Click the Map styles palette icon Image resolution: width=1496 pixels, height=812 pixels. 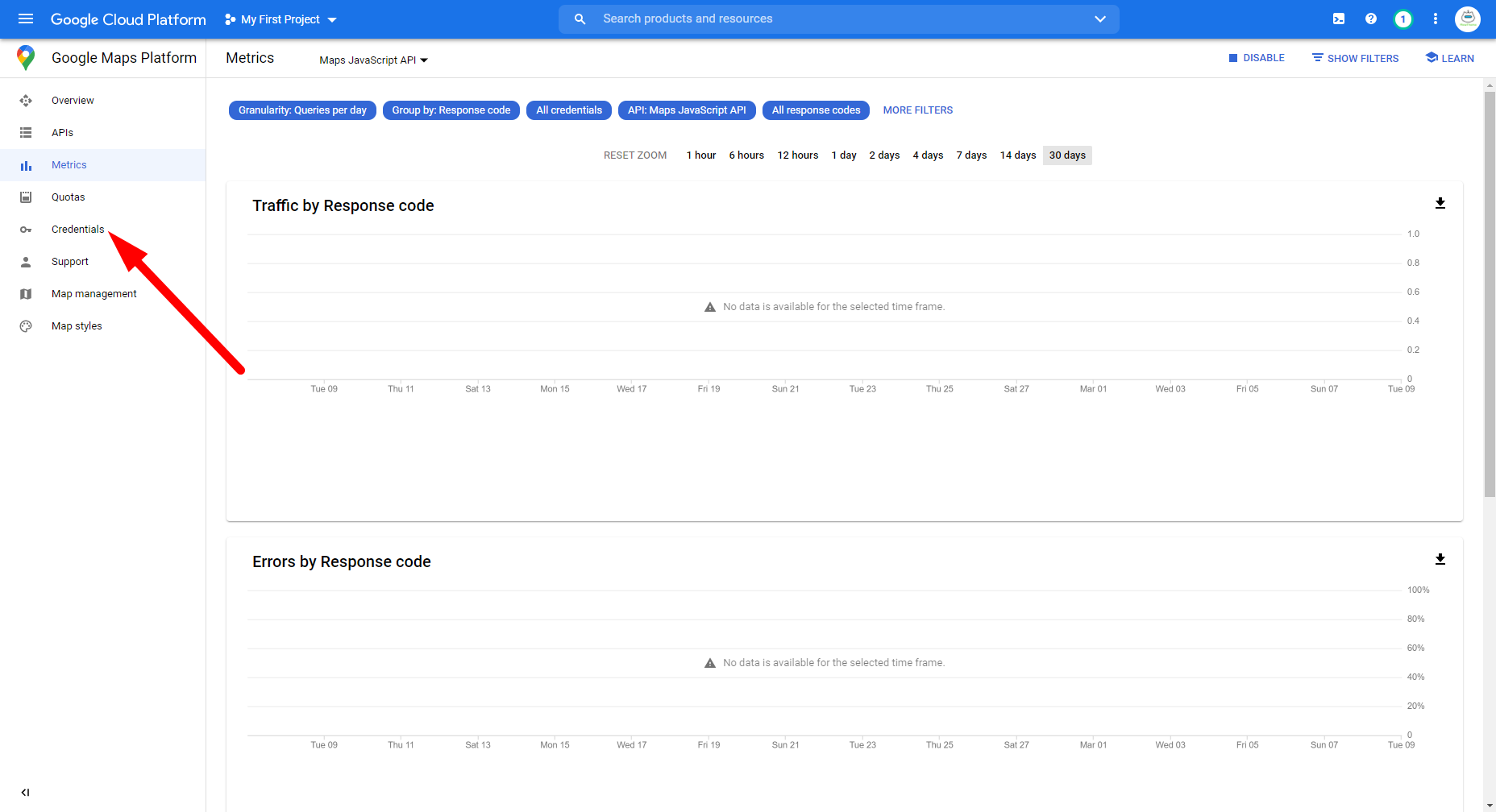(x=26, y=326)
